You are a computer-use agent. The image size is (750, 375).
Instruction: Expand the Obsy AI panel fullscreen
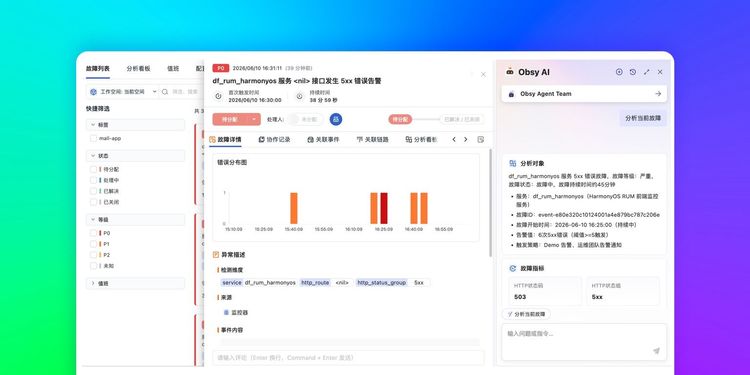tap(647, 72)
